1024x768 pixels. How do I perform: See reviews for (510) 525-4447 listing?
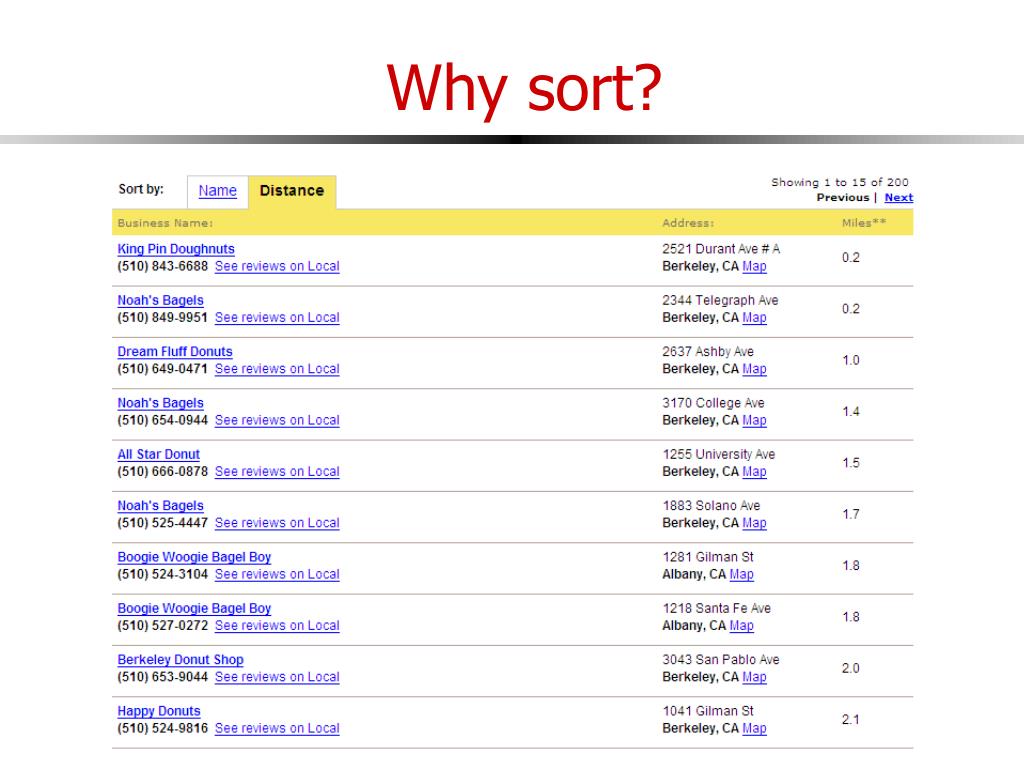(x=277, y=523)
